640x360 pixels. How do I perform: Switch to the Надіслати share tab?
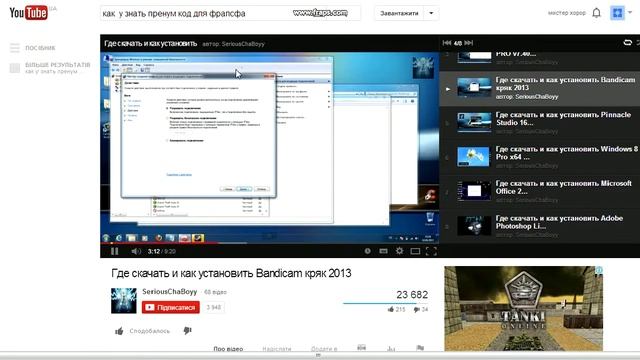[x=277, y=349]
